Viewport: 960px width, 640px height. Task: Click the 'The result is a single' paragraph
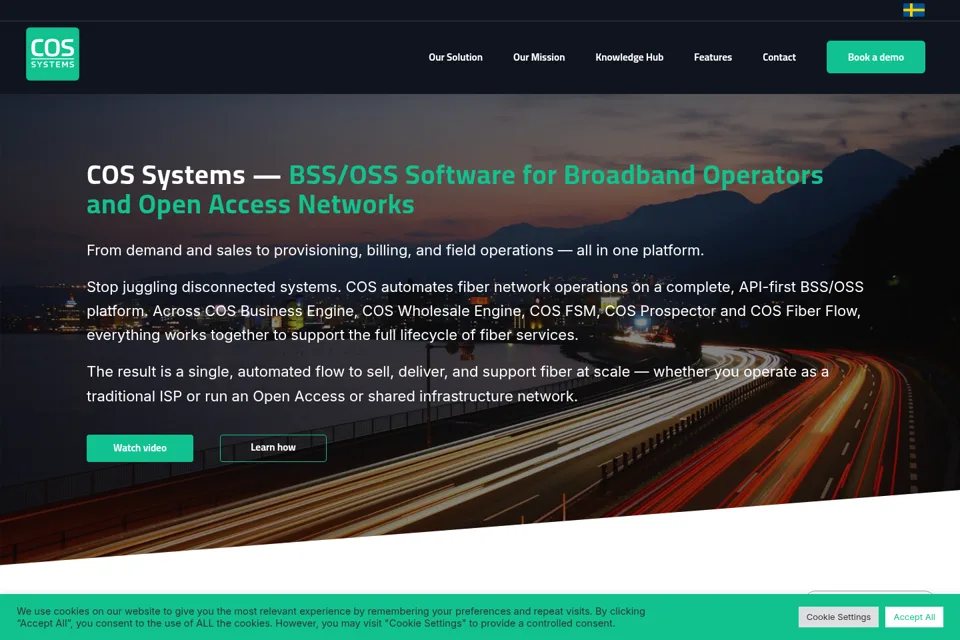[x=458, y=384]
